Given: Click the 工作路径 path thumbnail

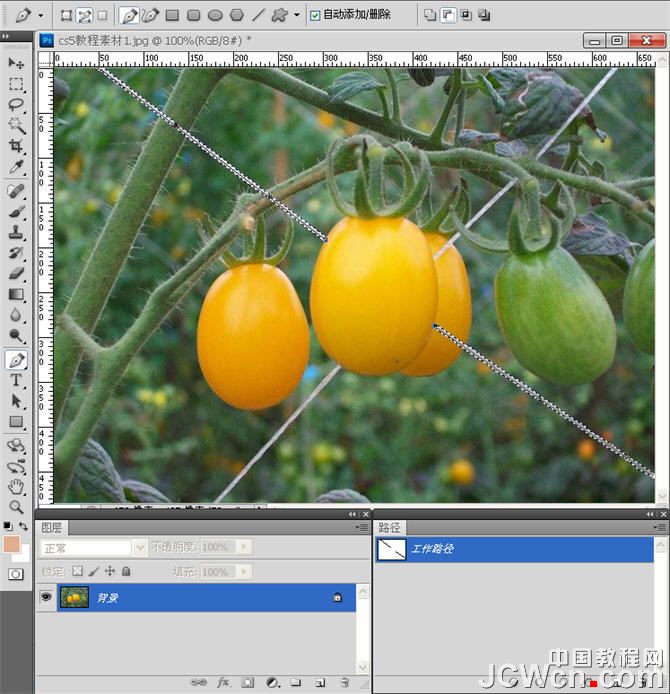Looking at the screenshot, I should pos(391,549).
